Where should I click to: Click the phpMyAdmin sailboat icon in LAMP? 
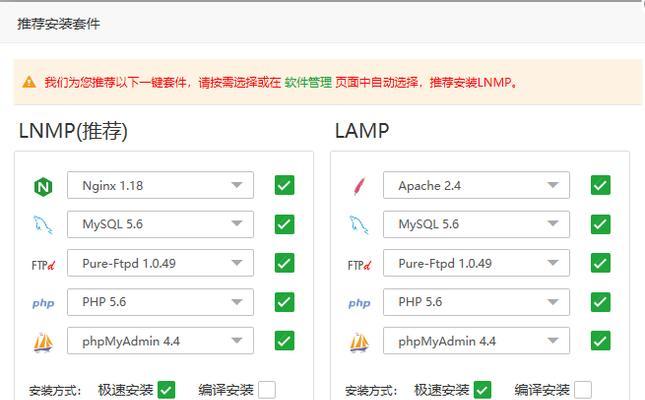pyautogui.click(x=359, y=342)
